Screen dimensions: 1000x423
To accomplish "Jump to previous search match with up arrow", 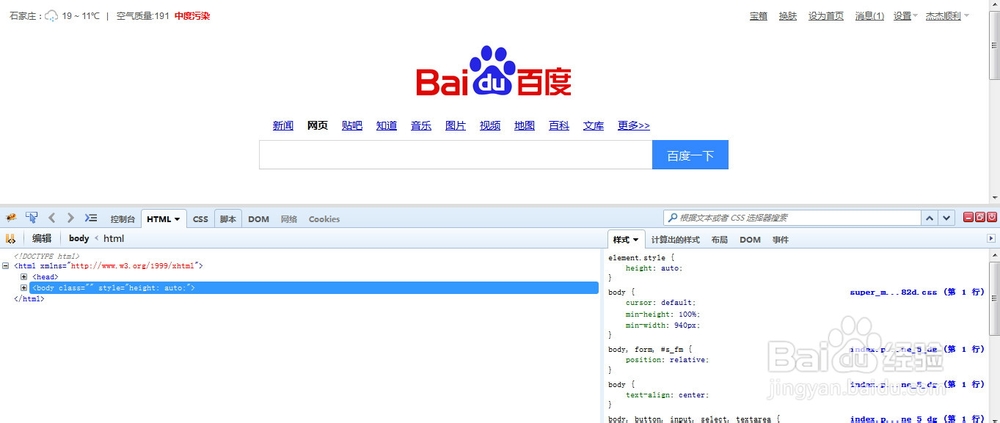I will click(930, 218).
